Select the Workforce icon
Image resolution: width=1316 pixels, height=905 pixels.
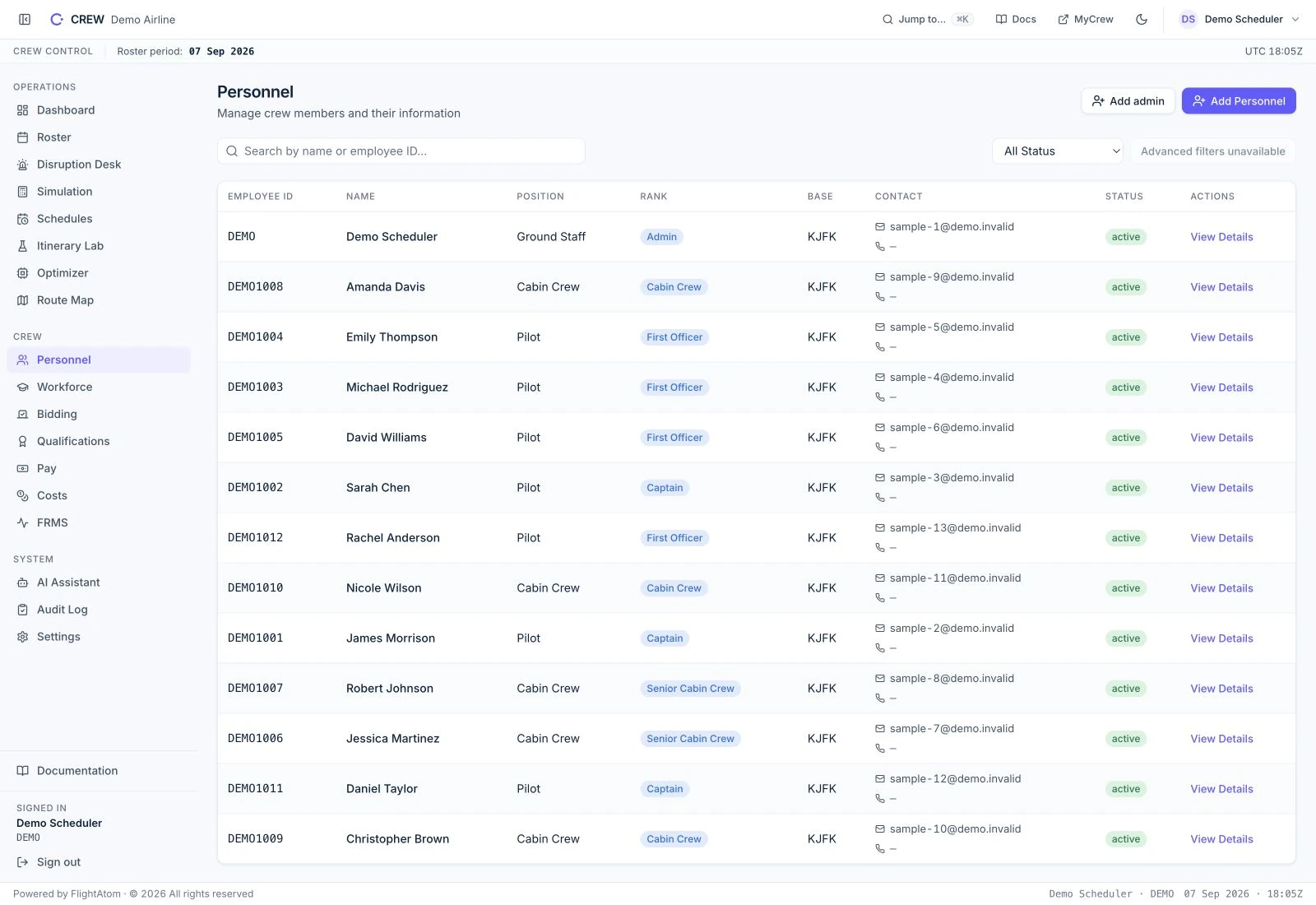tap(23, 387)
